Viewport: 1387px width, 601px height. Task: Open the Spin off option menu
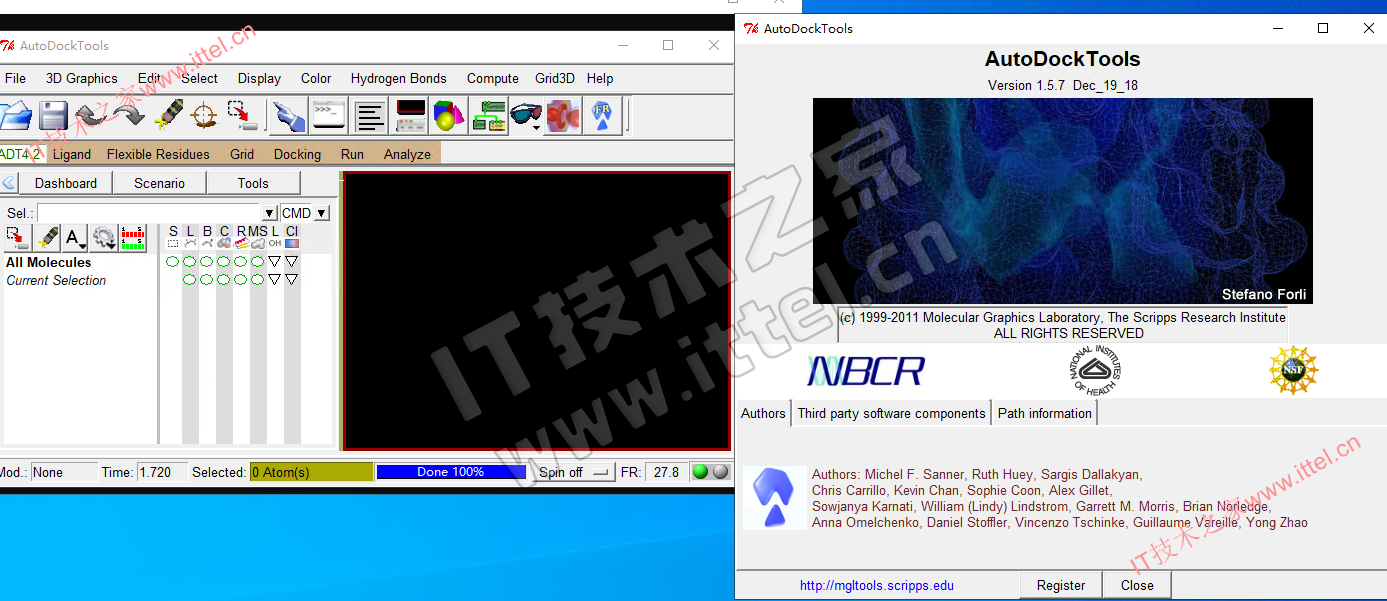point(574,472)
